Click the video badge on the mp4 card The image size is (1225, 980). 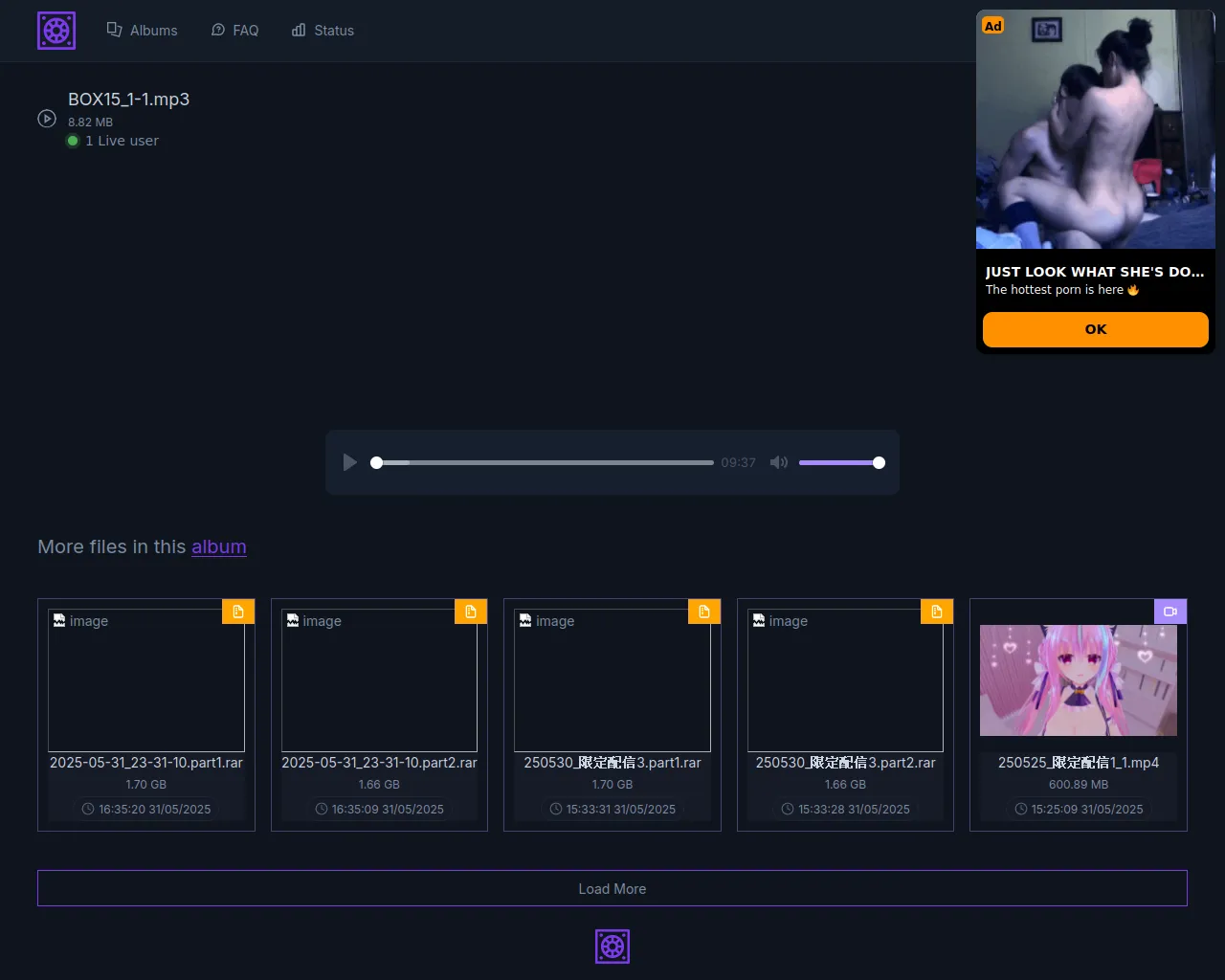coord(1170,612)
